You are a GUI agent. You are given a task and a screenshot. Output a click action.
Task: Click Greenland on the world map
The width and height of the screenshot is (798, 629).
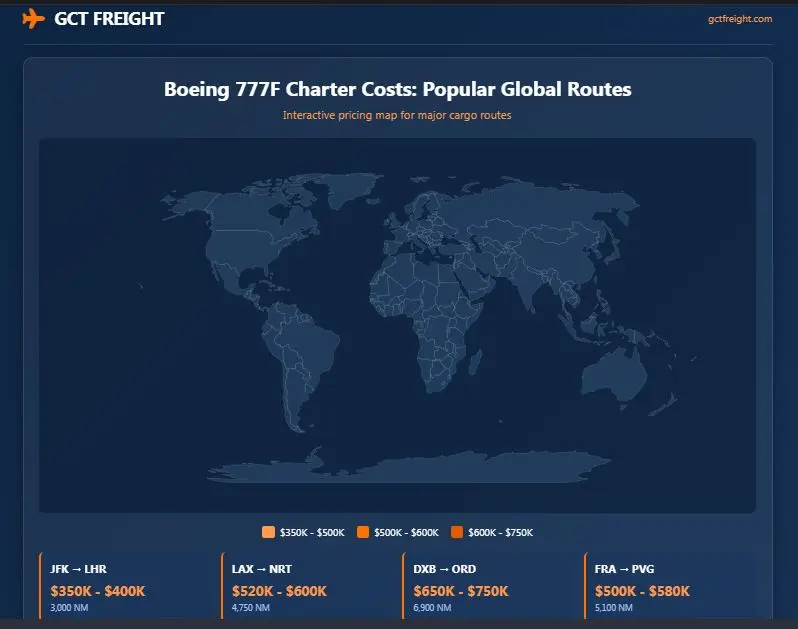353,191
